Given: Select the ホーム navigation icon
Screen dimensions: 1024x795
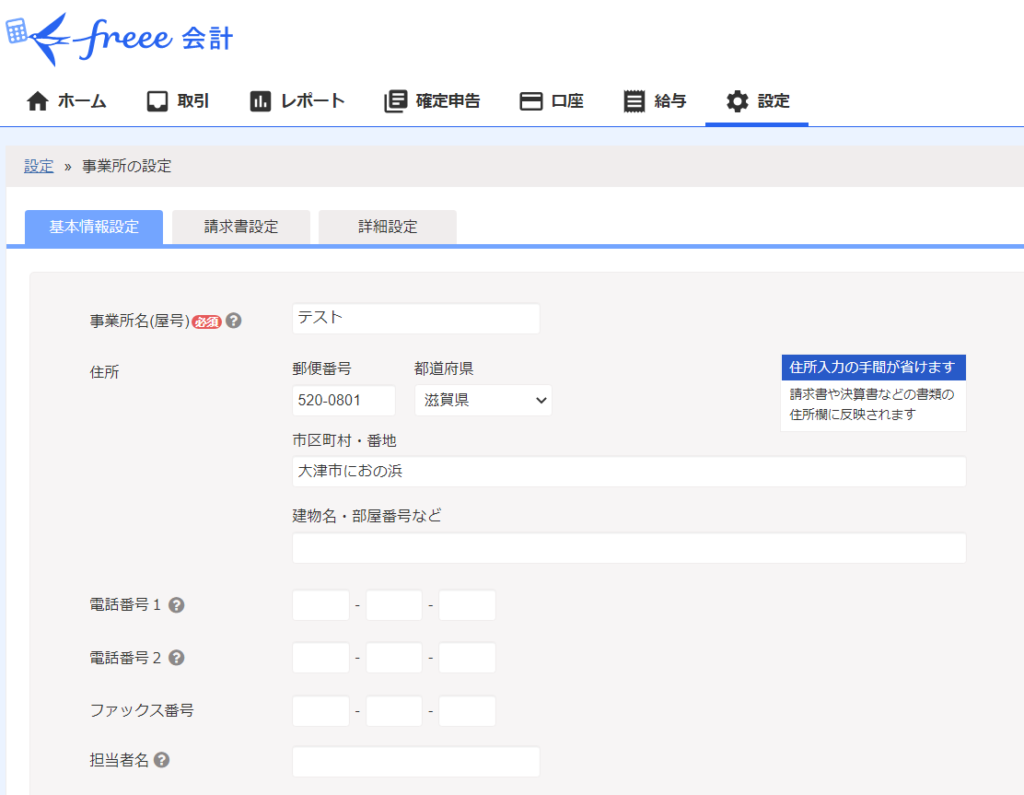Looking at the screenshot, I should click(37, 100).
